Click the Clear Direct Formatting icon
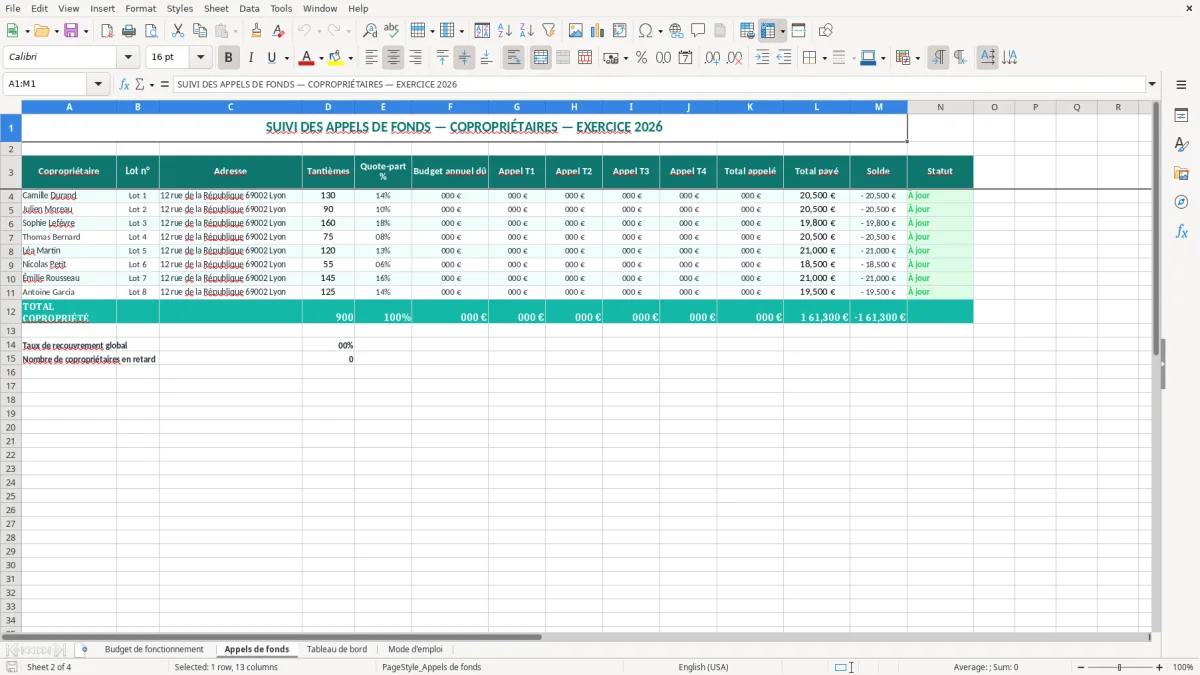This screenshot has height=675, width=1200. click(x=279, y=31)
